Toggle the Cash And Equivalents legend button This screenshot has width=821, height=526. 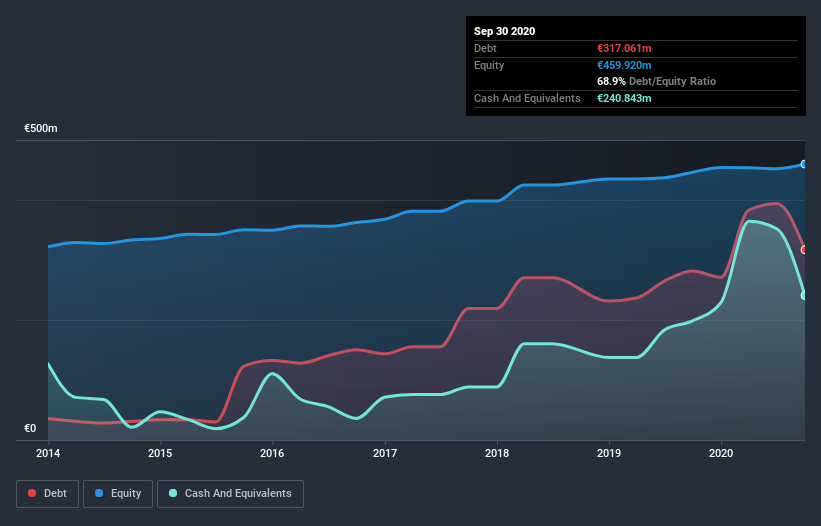(230, 494)
